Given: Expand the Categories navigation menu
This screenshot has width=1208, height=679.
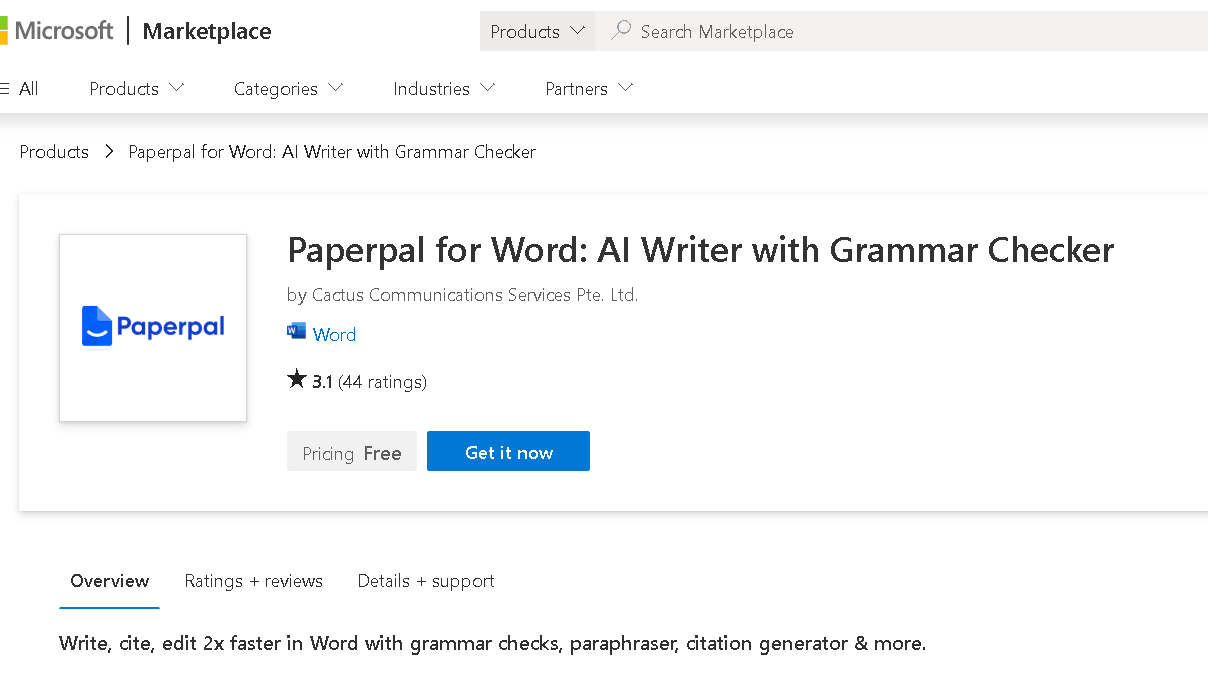Looking at the screenshot, I should [x=289, y=88].
